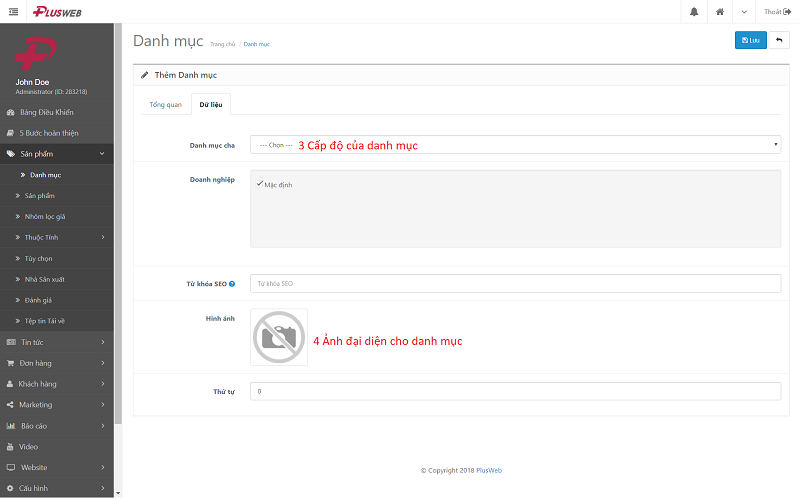Screen dimensions: 800x498
Task: Expand the Báo cáo sidebar menu
Action: pyautogui.click(x=57, y=426)
